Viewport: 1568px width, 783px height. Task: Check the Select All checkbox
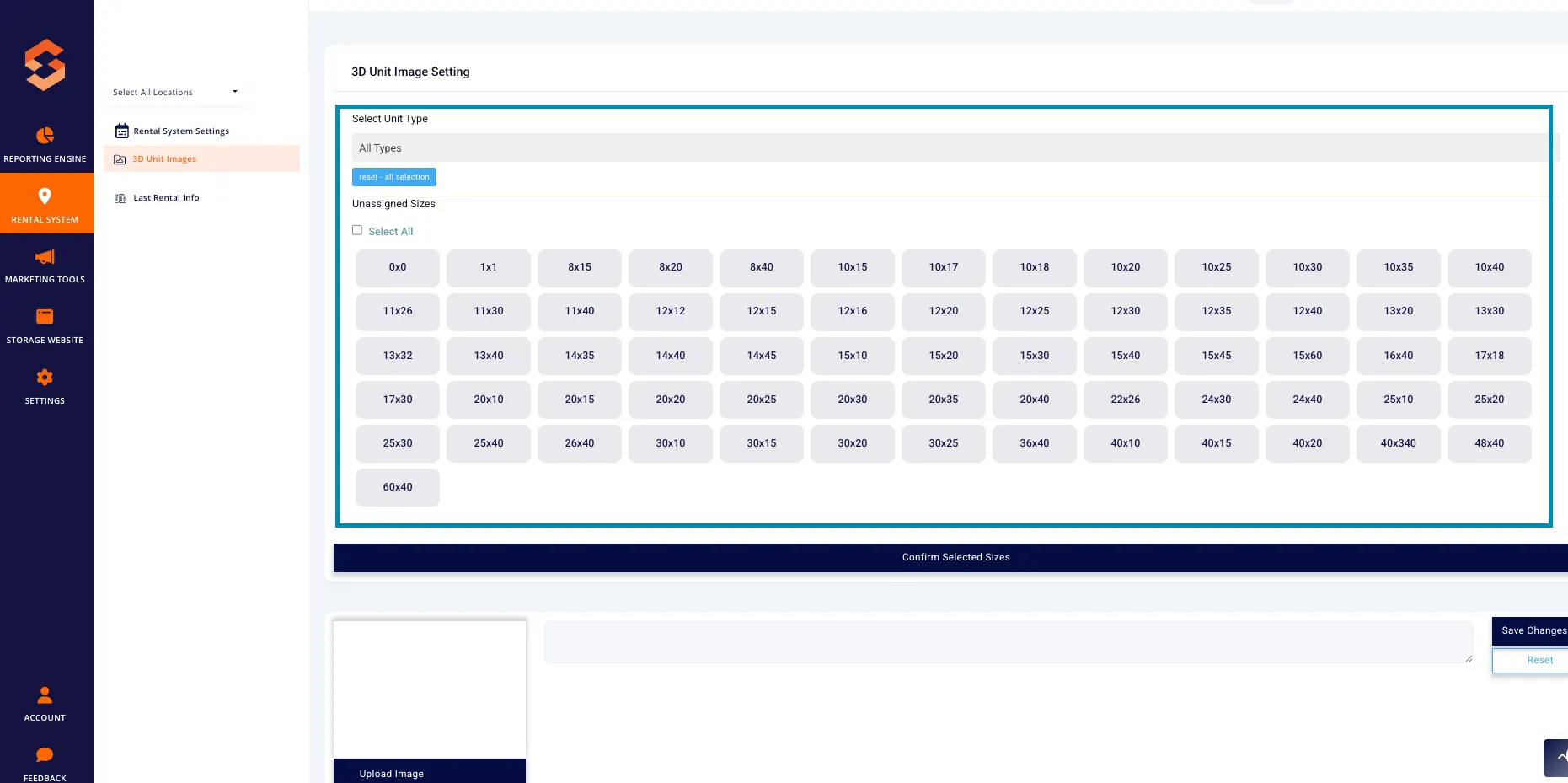coord(357,230)
